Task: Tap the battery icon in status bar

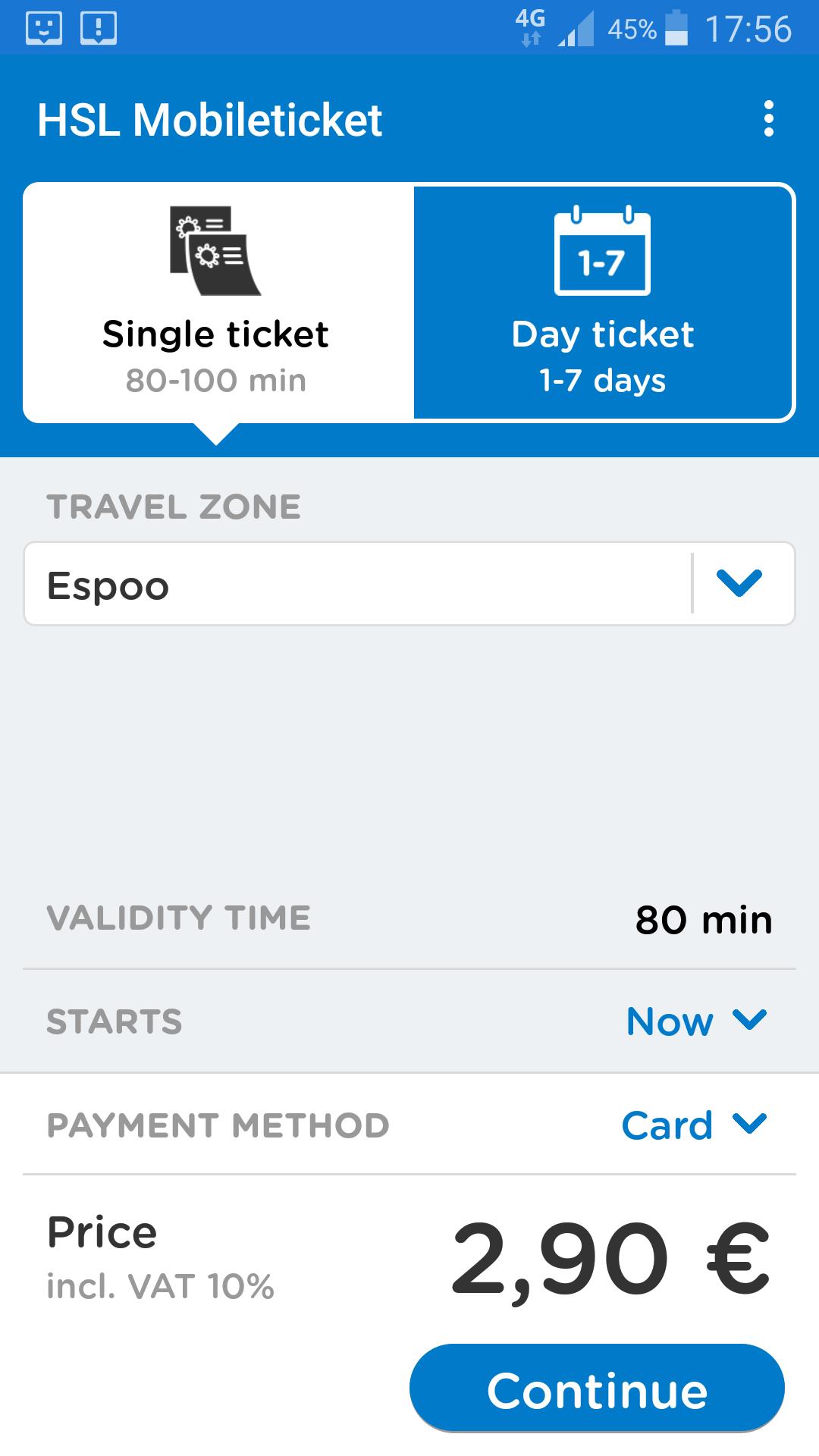Action: tap(676, 28)
